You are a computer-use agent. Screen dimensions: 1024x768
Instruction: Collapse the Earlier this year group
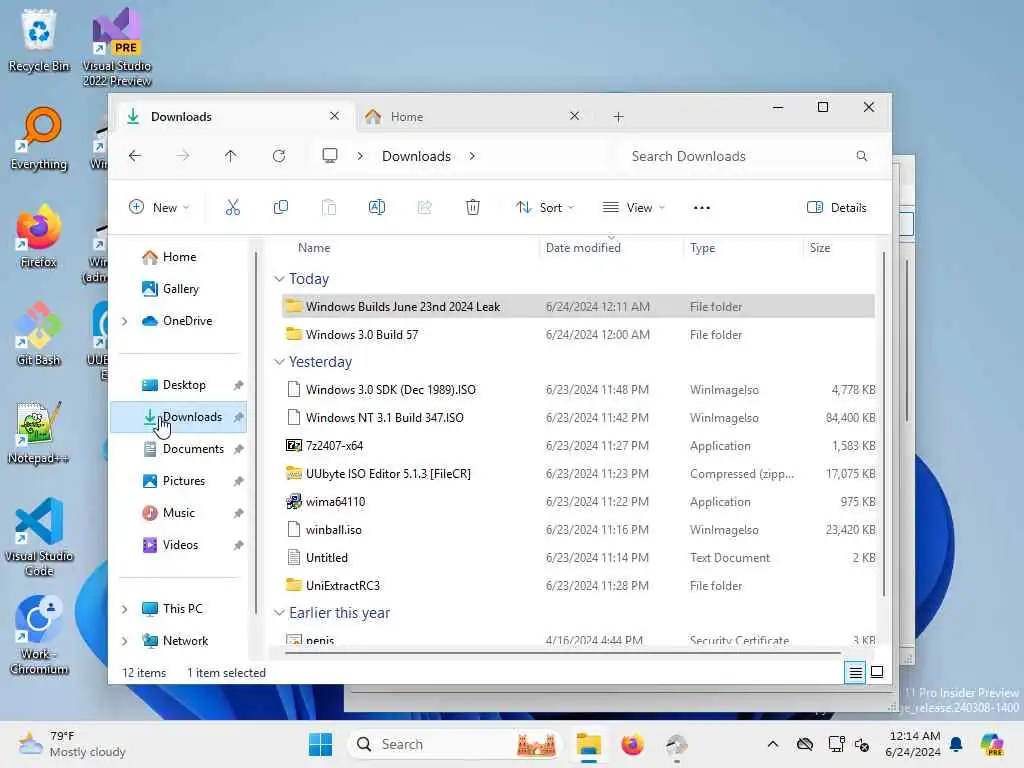[x=280, y=613]
